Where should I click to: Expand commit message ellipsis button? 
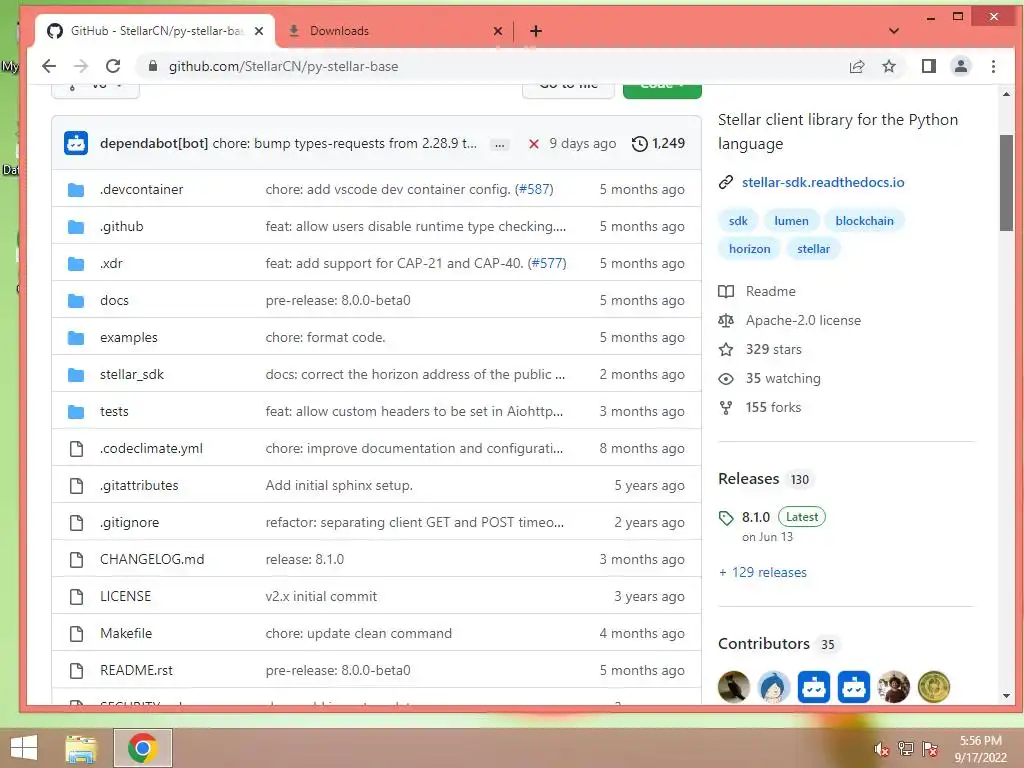pyautogui.click(x=500, y=144)
